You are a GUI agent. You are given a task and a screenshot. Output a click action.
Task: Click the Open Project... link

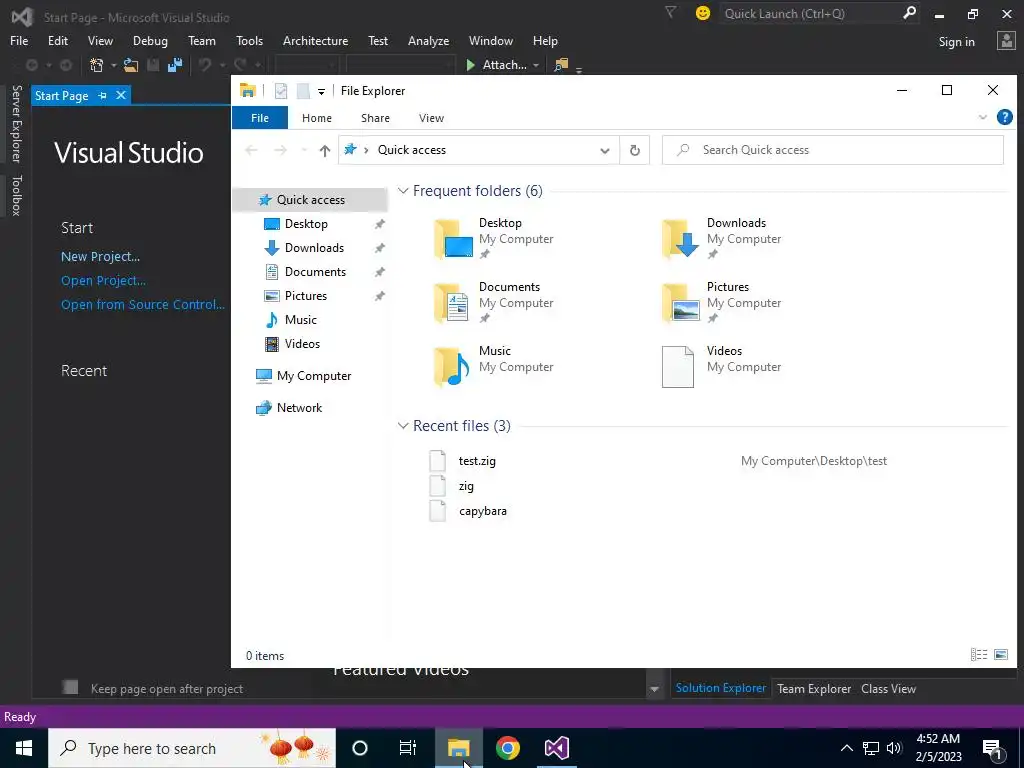[103, 281]
